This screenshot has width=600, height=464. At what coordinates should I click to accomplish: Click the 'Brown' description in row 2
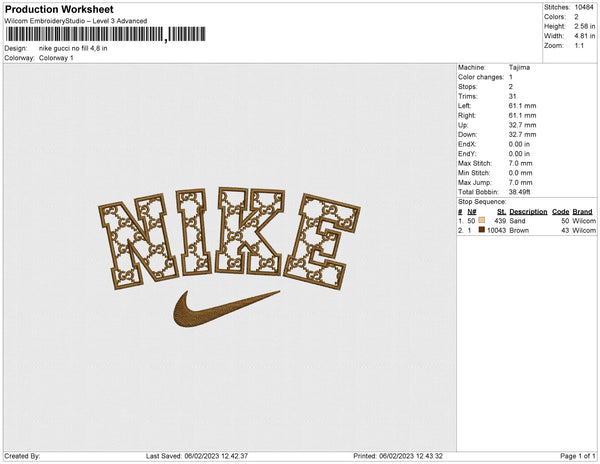click(x=519, y=230)
